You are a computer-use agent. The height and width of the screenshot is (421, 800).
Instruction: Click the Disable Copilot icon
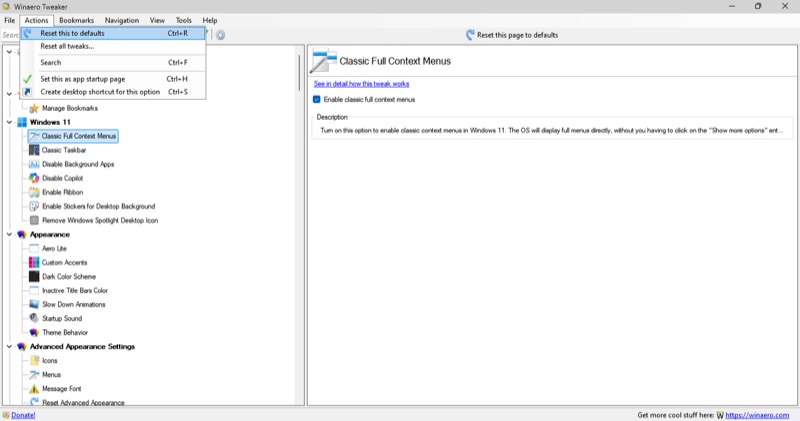tap(34, 178)
